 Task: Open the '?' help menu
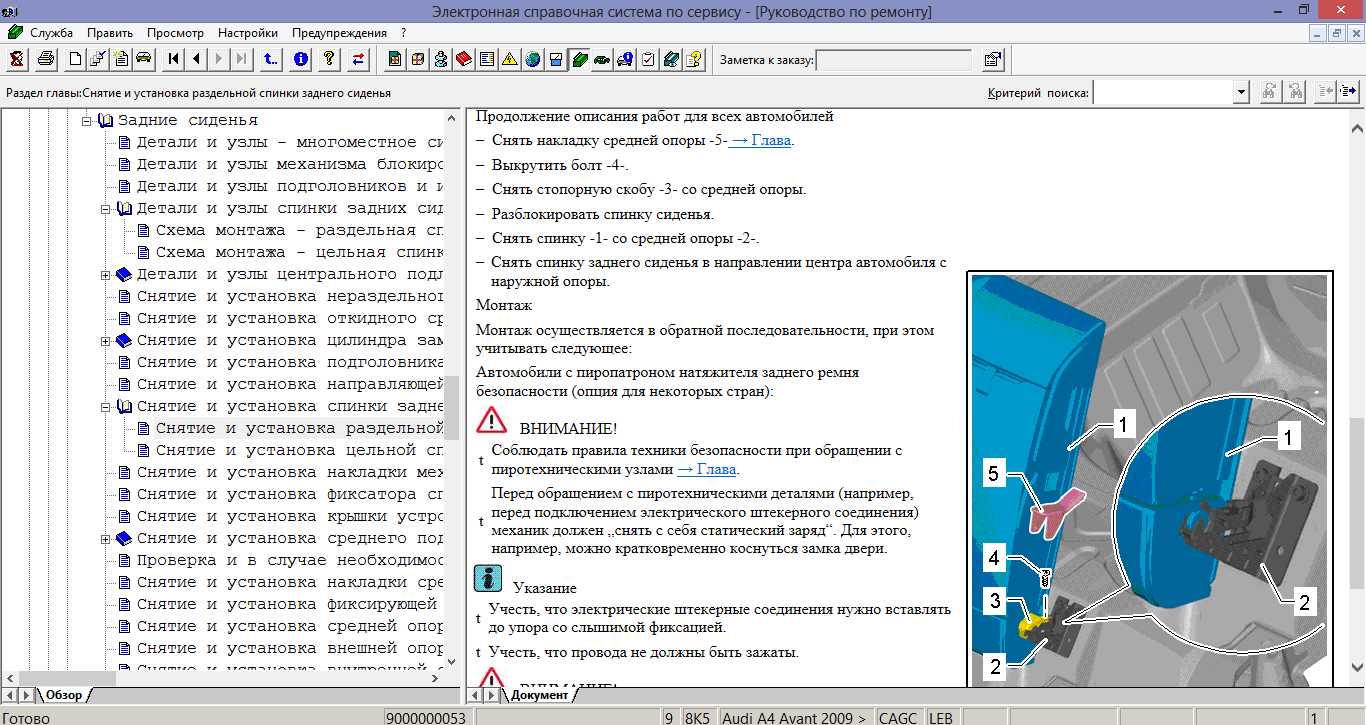[403, 33]
